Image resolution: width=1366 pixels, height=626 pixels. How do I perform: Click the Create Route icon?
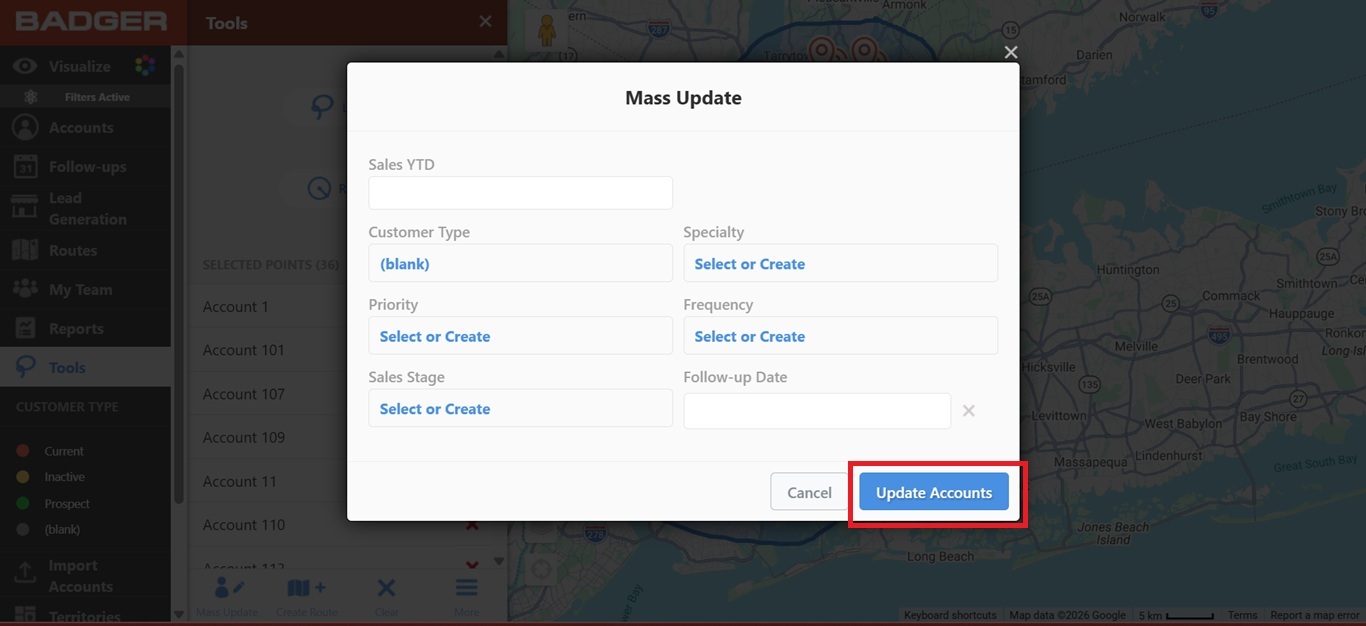pos(306,588)
